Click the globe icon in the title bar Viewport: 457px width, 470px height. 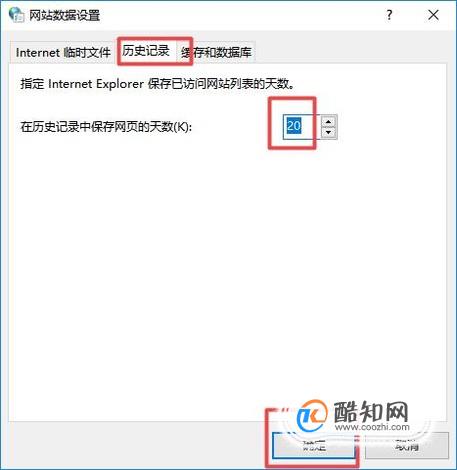tap(16, 15)
